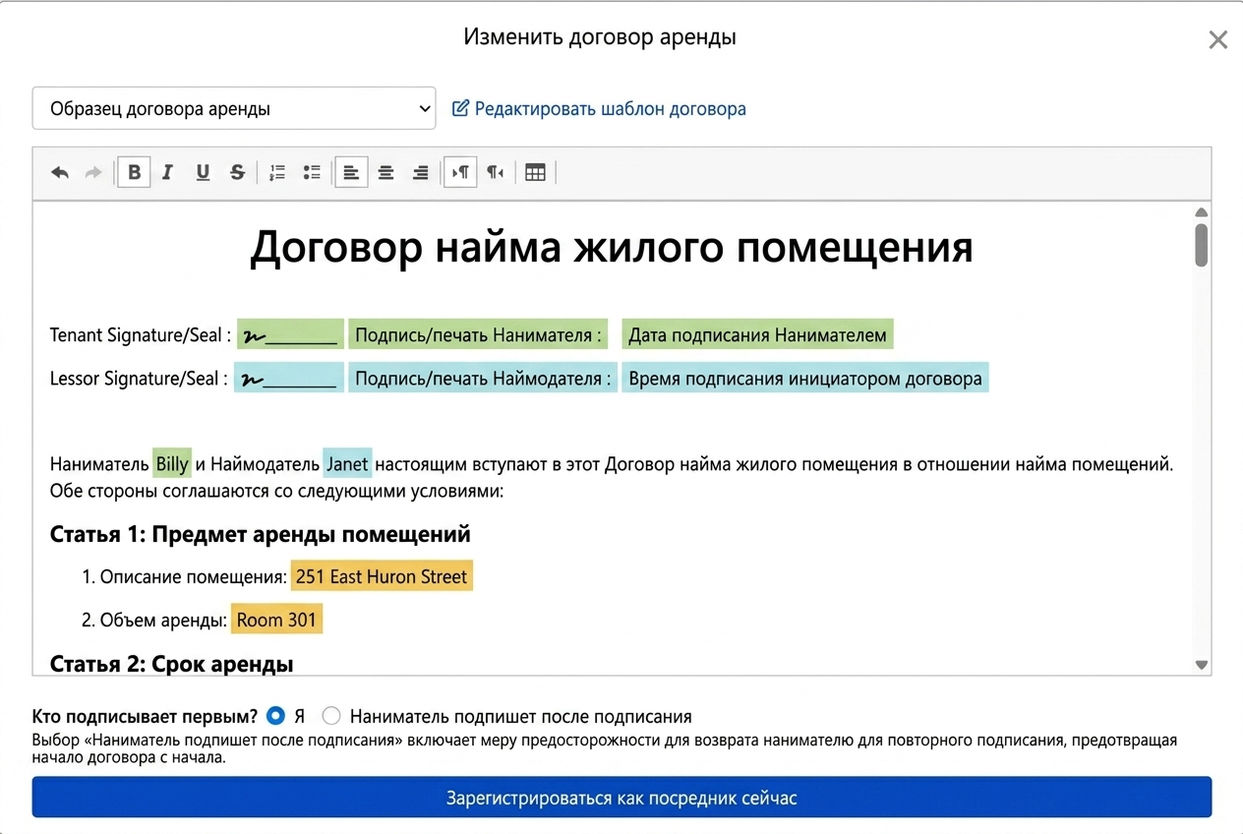1243x834 pixels.
Task: Click the 251 East Huron Street field
Action: click(382, 576)
